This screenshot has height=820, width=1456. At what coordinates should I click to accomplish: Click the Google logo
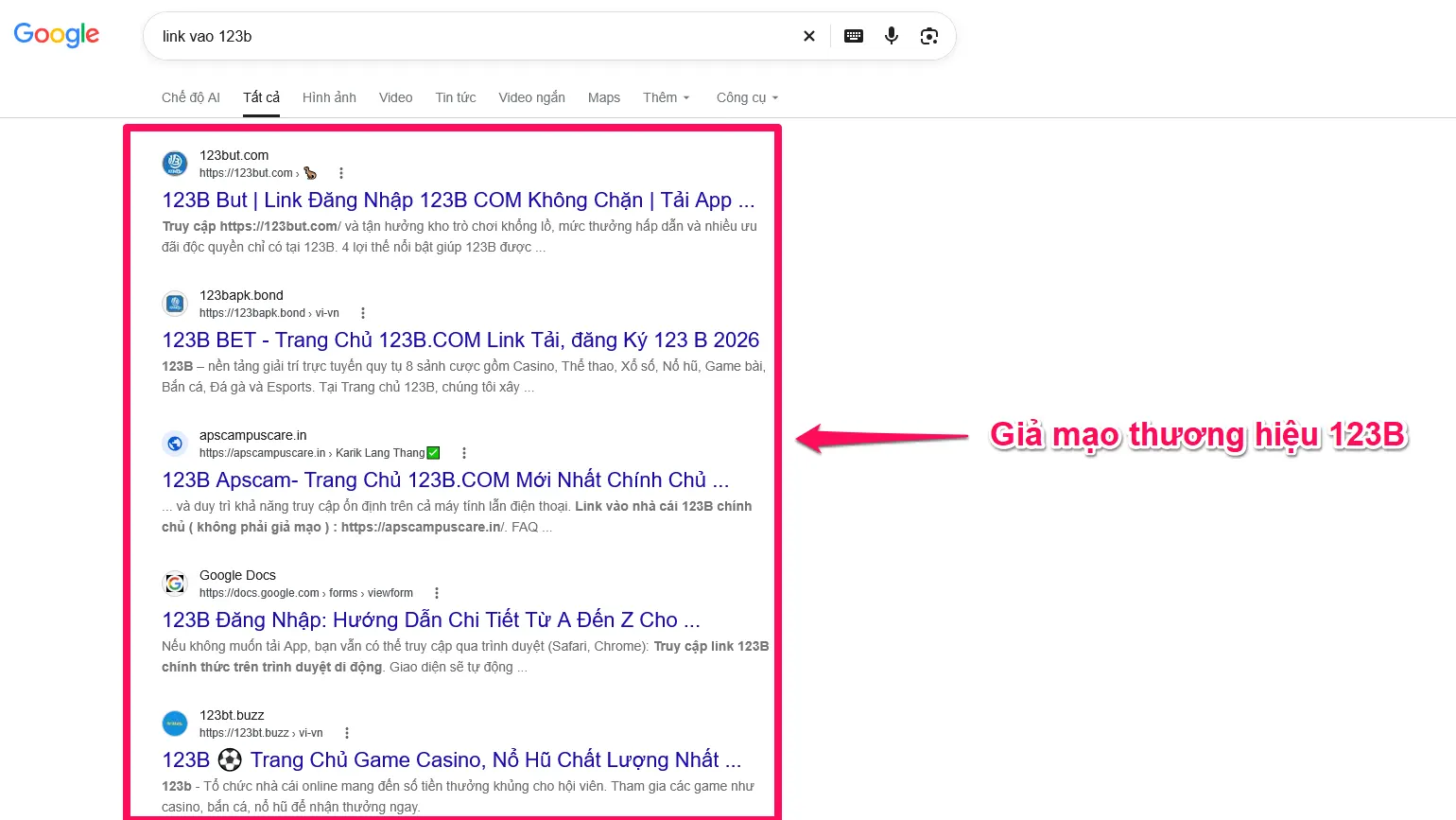(x=56, y=35)
